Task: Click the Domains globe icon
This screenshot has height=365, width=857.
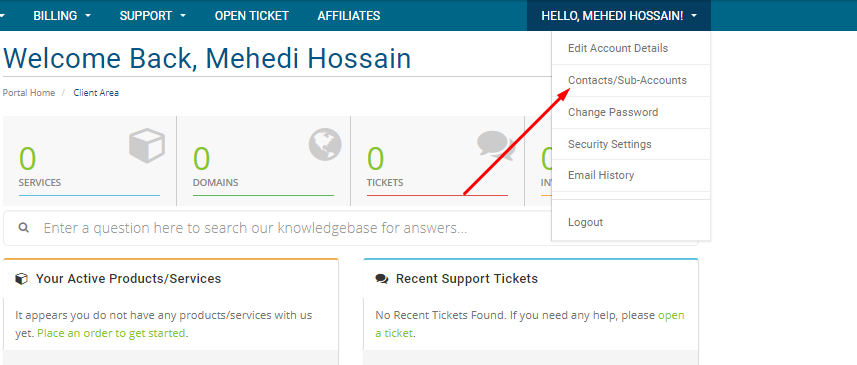Action: pyautogui.click(x=325, y=145)
